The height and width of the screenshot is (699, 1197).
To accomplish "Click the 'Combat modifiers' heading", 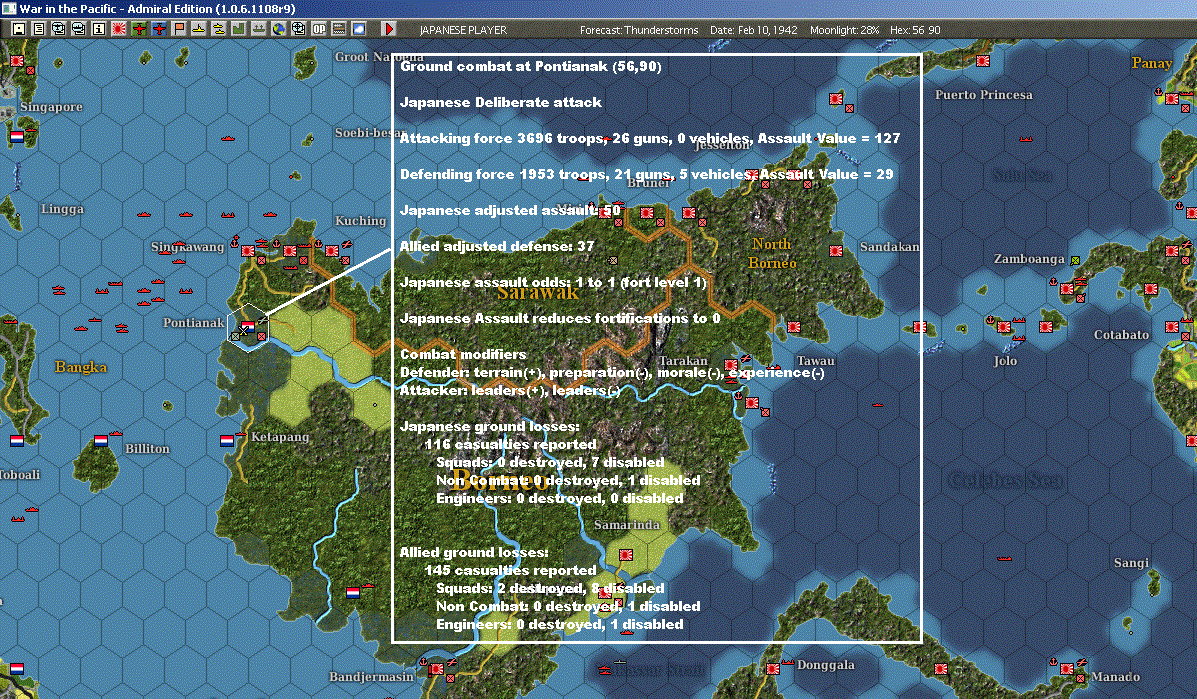I will click(x=463, y=354).
